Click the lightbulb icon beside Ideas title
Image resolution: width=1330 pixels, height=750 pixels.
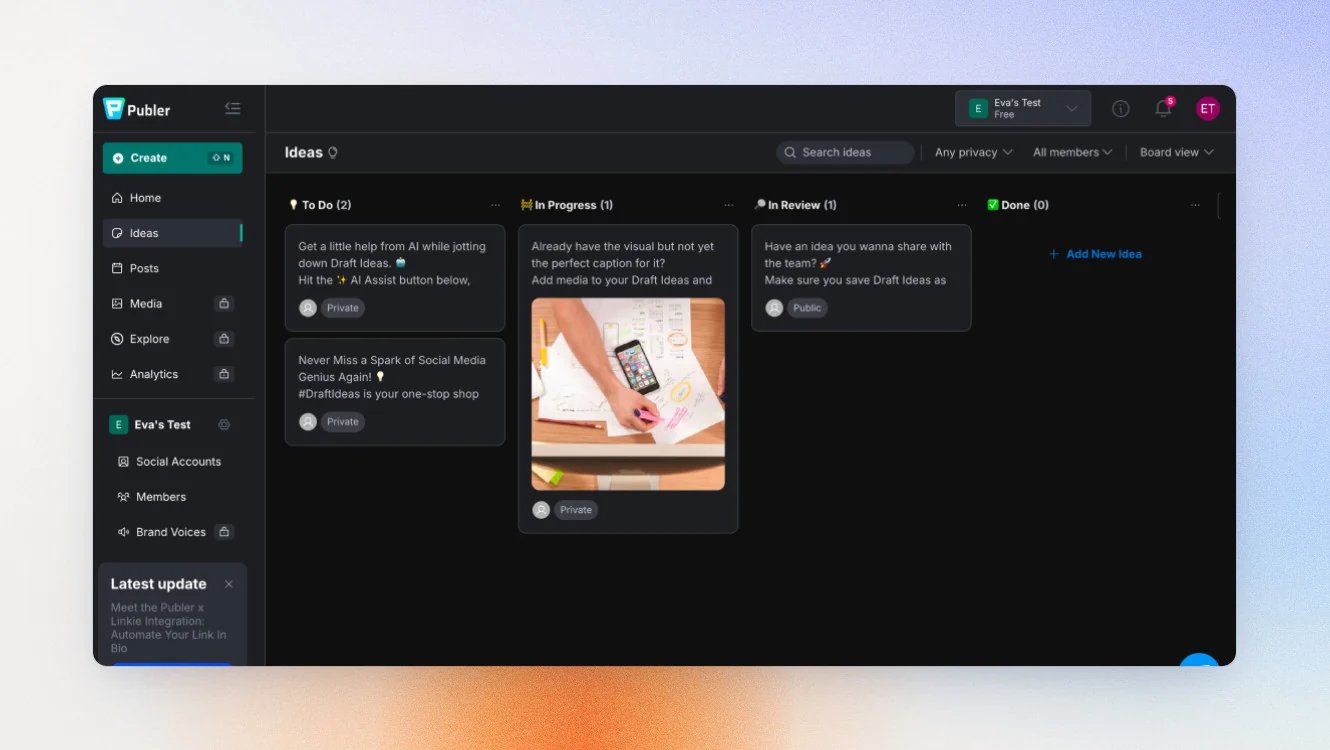coord(333,153)
